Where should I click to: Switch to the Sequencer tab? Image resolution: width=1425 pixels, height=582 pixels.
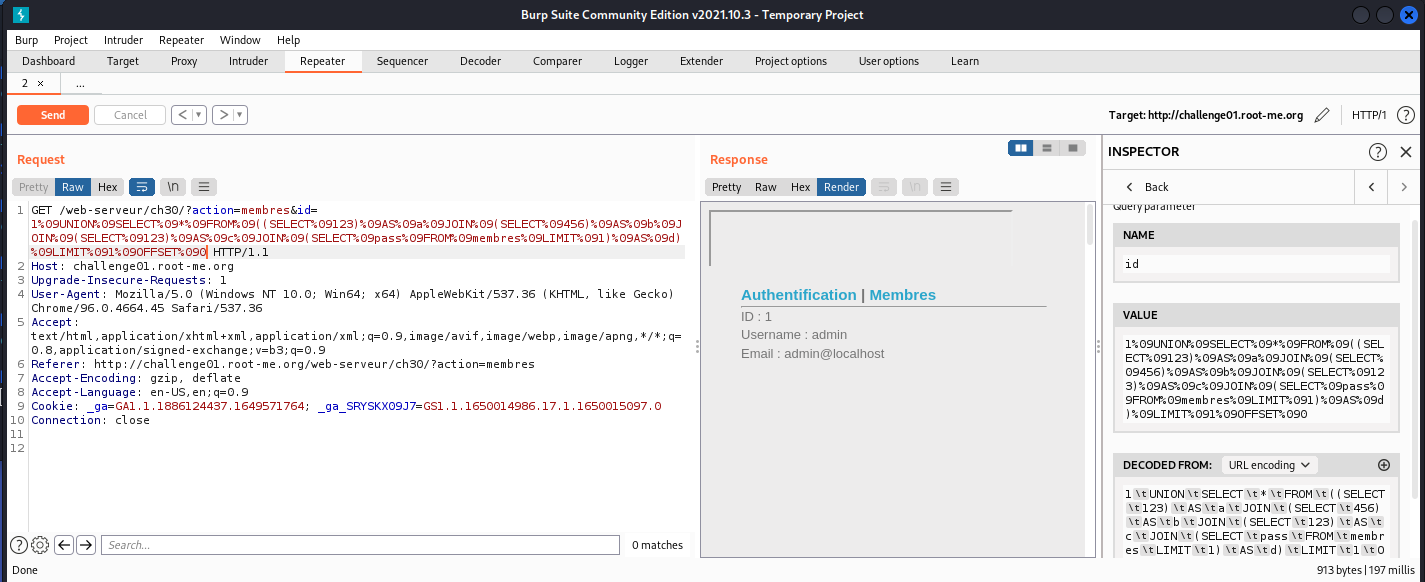pyautogui.click(x=402, y=61)
